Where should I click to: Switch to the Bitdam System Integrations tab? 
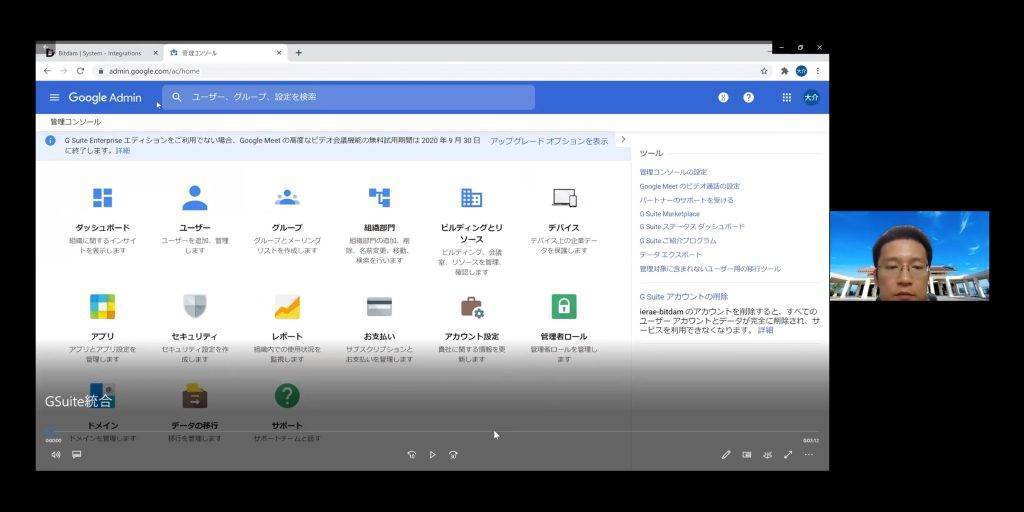[x=99, y=53]
